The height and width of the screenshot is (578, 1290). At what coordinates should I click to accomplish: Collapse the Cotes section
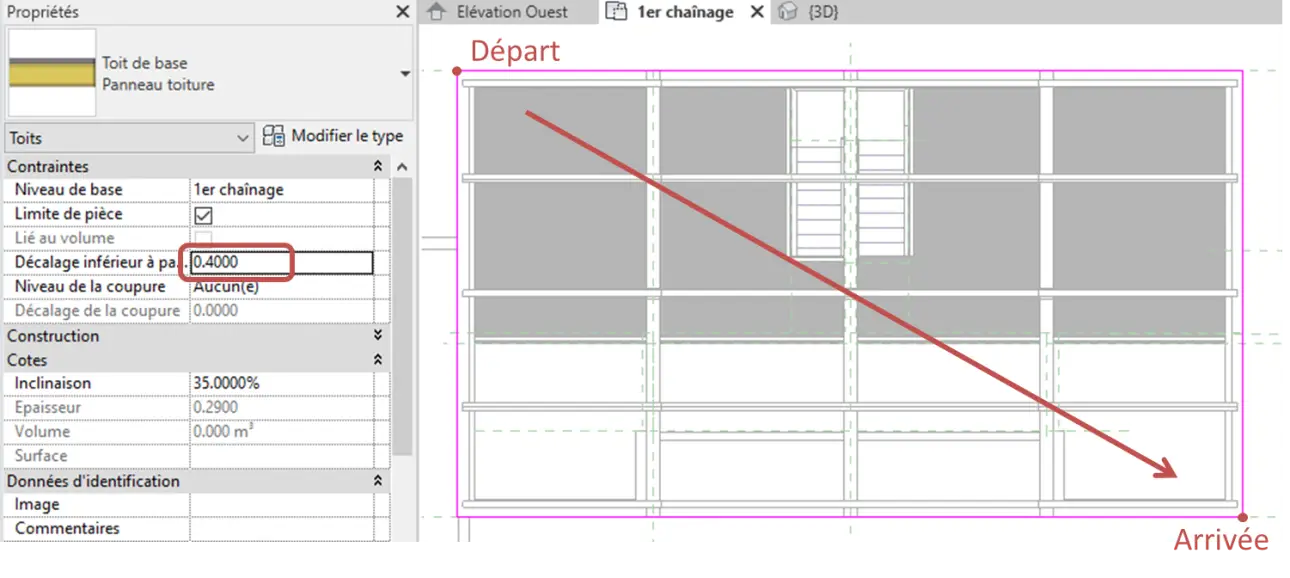pyautogui.click(x=378, y=360)
